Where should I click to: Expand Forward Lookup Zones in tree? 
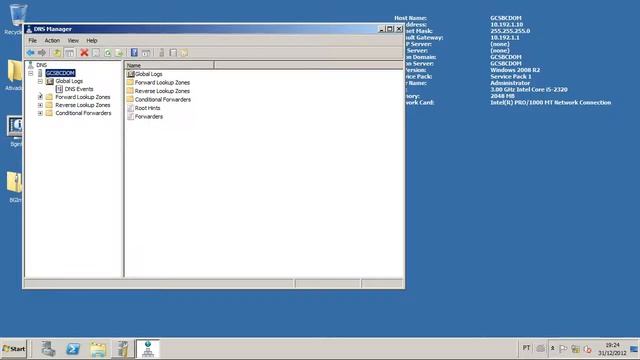[40, 97]
